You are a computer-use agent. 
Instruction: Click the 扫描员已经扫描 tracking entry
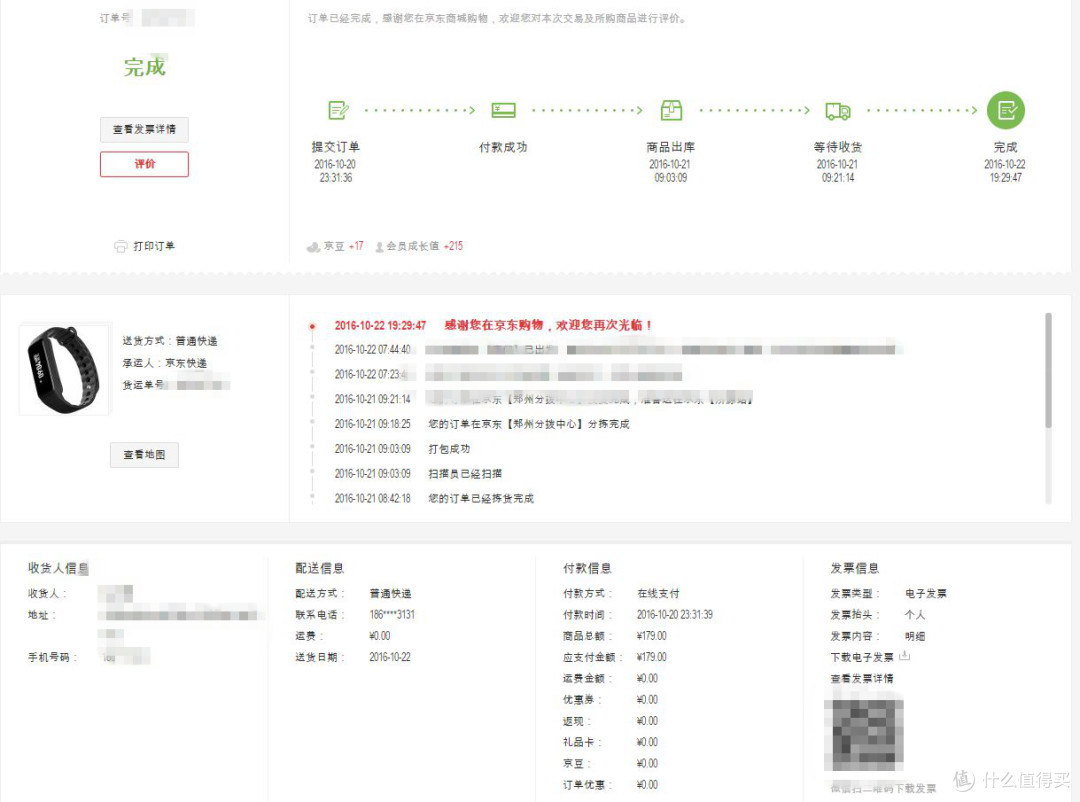tap(465, 473)
